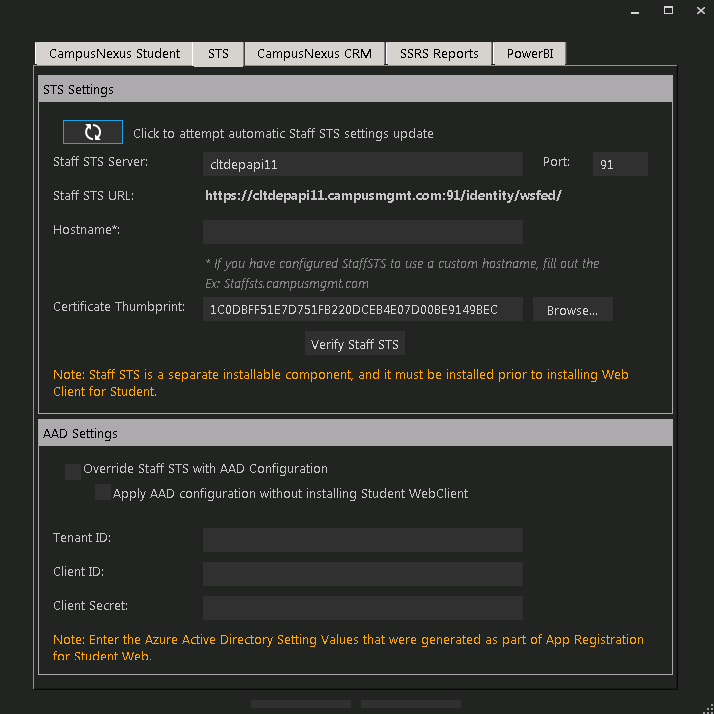Check Apply AAD configuration without installing WebClient

point(103,493)
